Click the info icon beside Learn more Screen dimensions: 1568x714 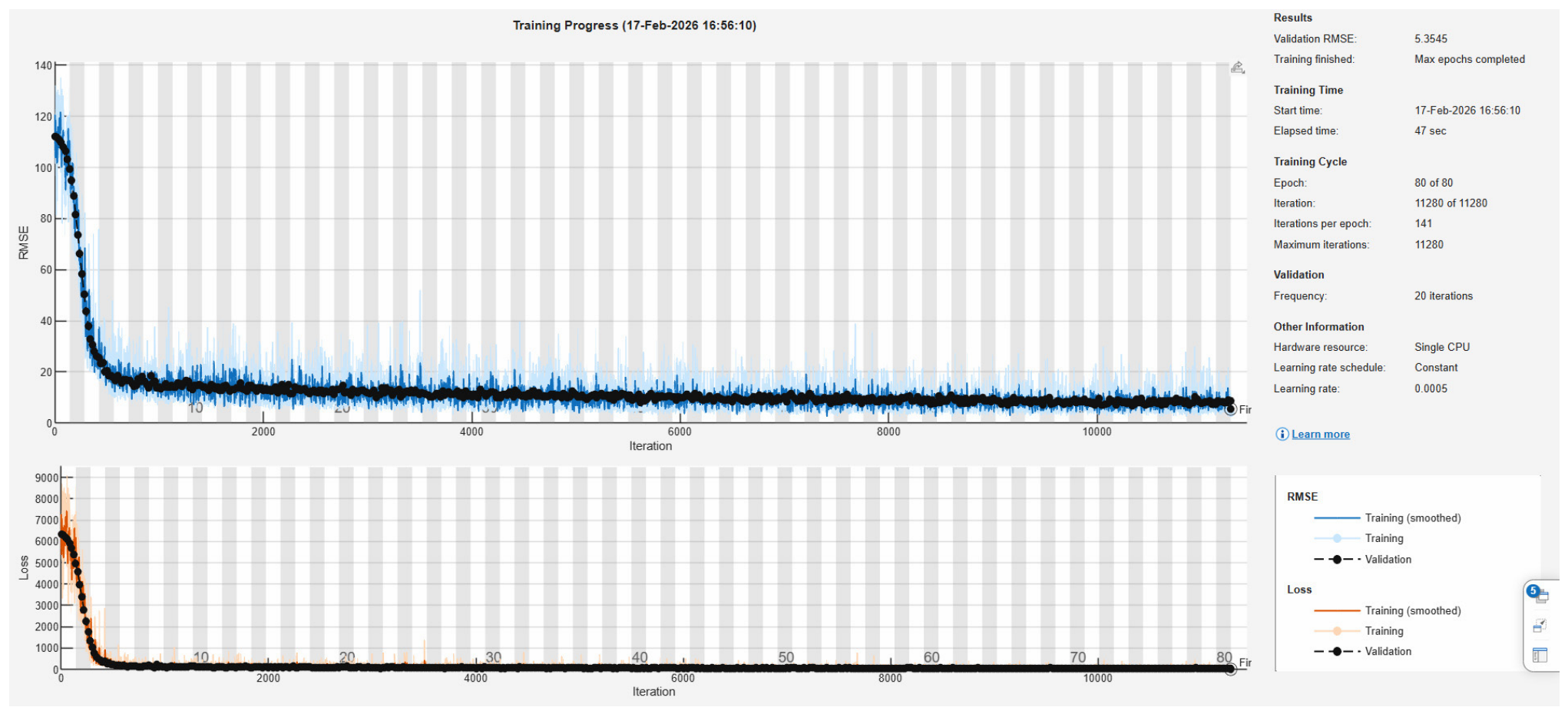point(1282,435)
